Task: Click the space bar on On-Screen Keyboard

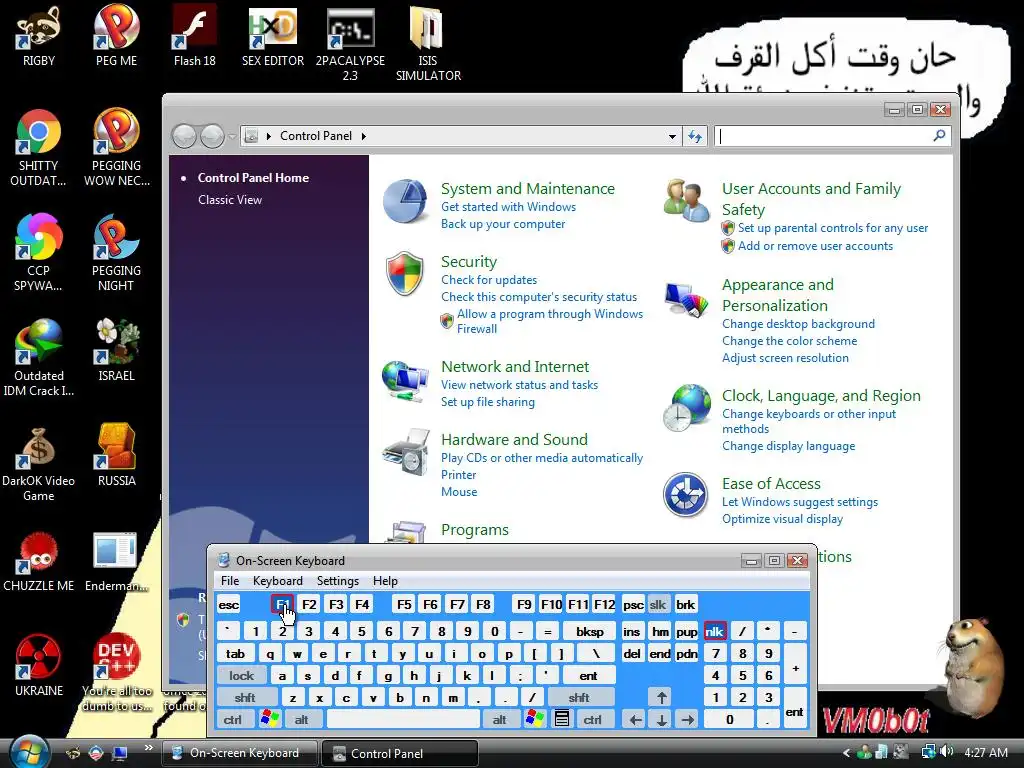Action: coord(403,719)
